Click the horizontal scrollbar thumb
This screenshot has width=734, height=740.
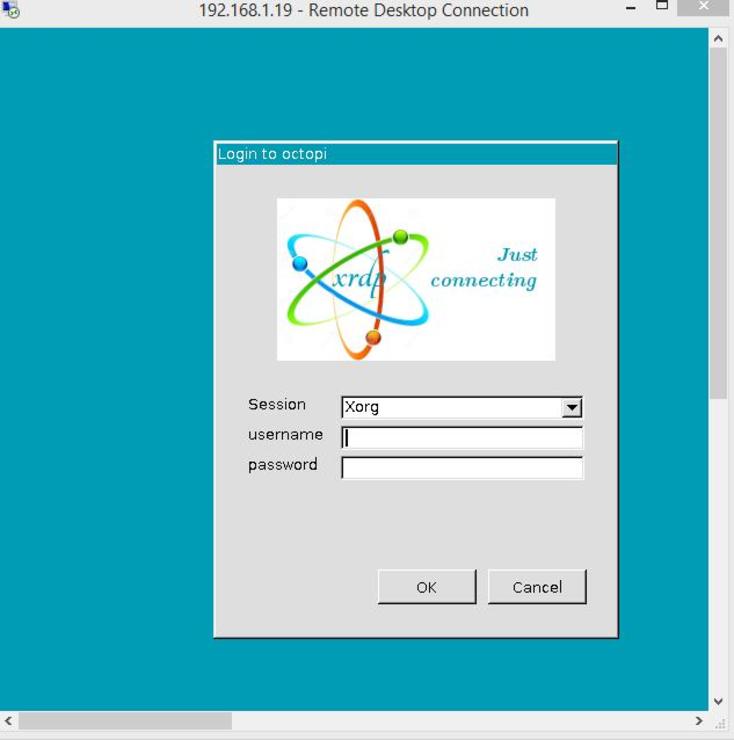125,721
